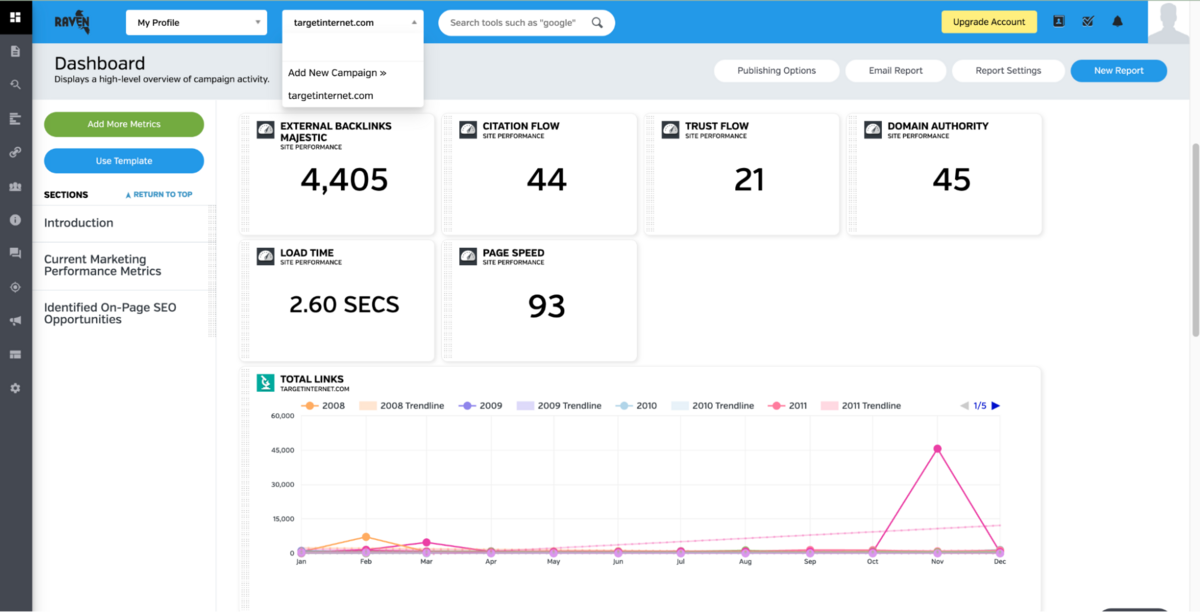Open the user avatar picture

1169,22
